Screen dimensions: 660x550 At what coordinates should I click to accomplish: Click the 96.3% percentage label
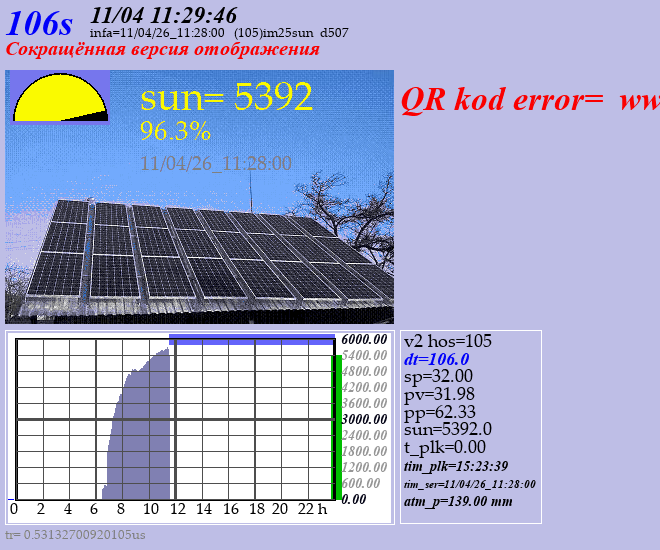175,131
